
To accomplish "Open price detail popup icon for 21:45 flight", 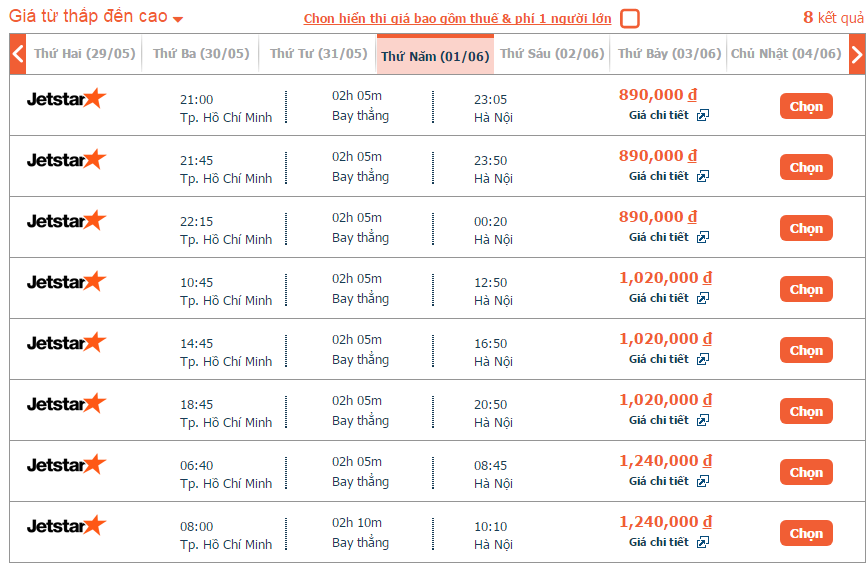I will 703,177.
